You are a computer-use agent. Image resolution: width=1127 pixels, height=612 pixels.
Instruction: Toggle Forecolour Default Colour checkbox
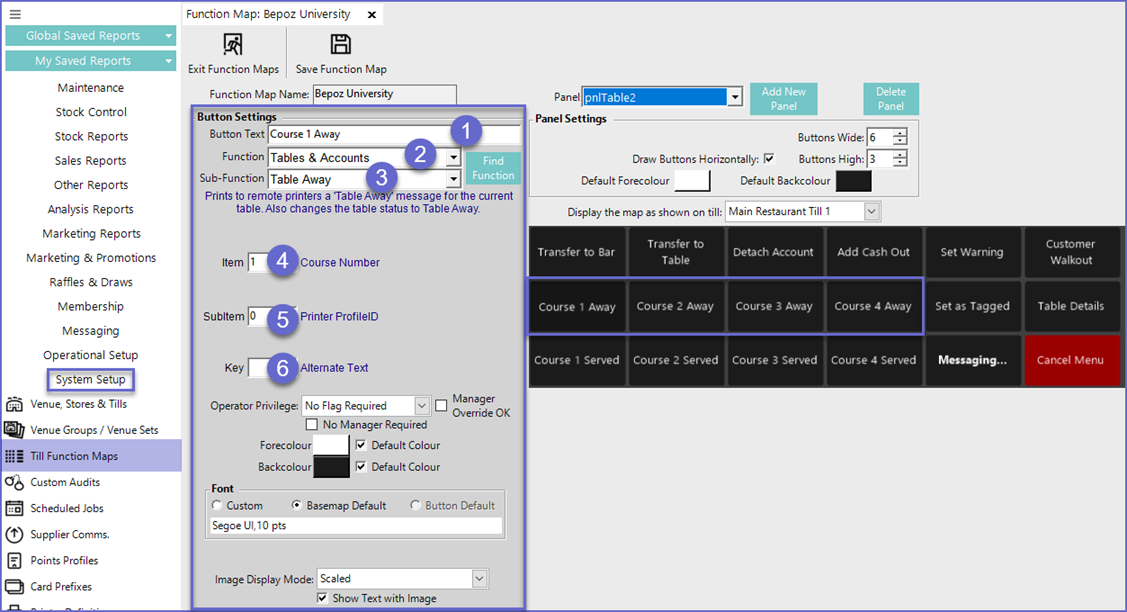coord(361,445)
